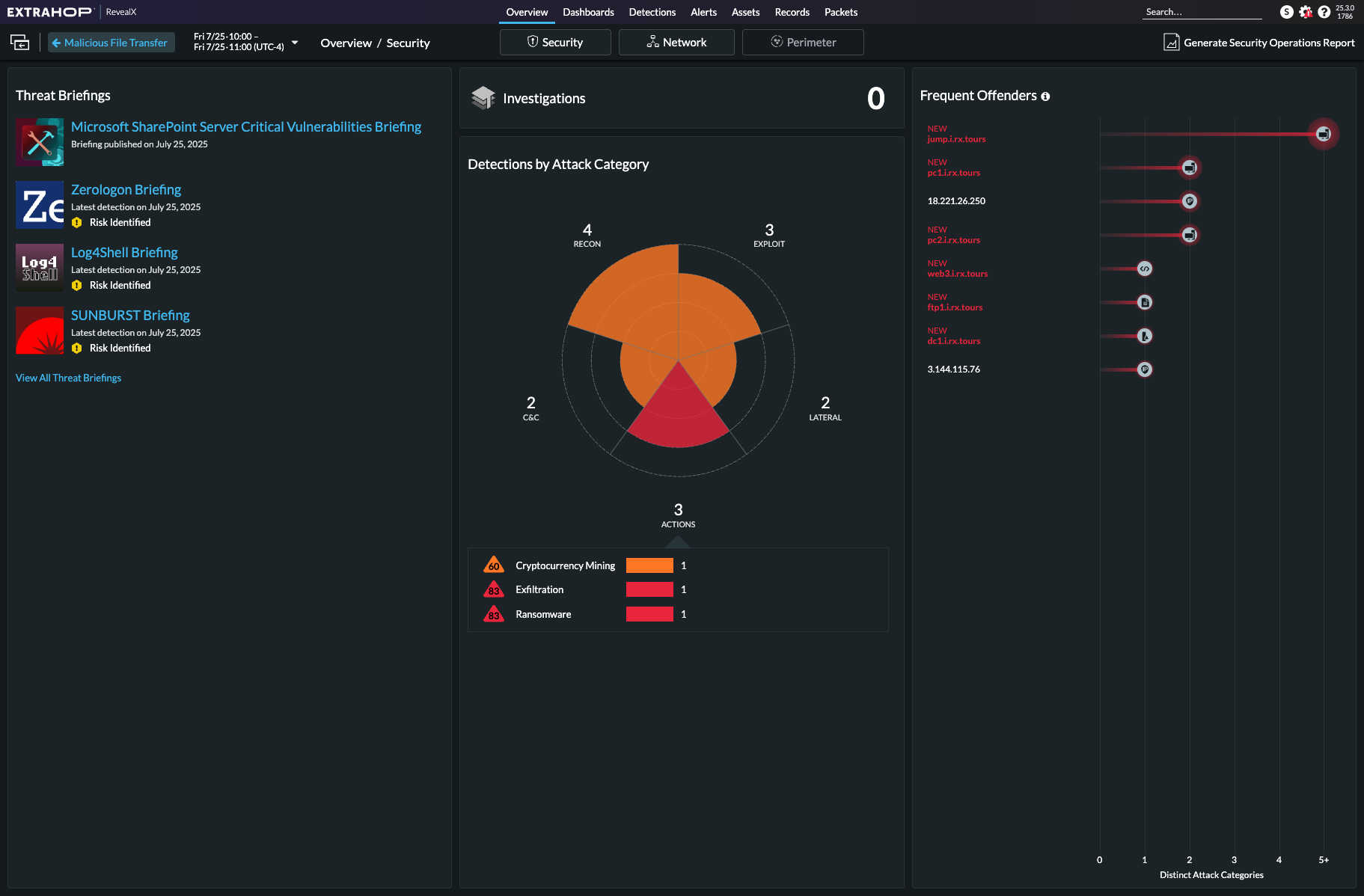Click the Exfiltration risk score 83 icon
This screenshot has width=1364, height=896.
pos(494,589)
